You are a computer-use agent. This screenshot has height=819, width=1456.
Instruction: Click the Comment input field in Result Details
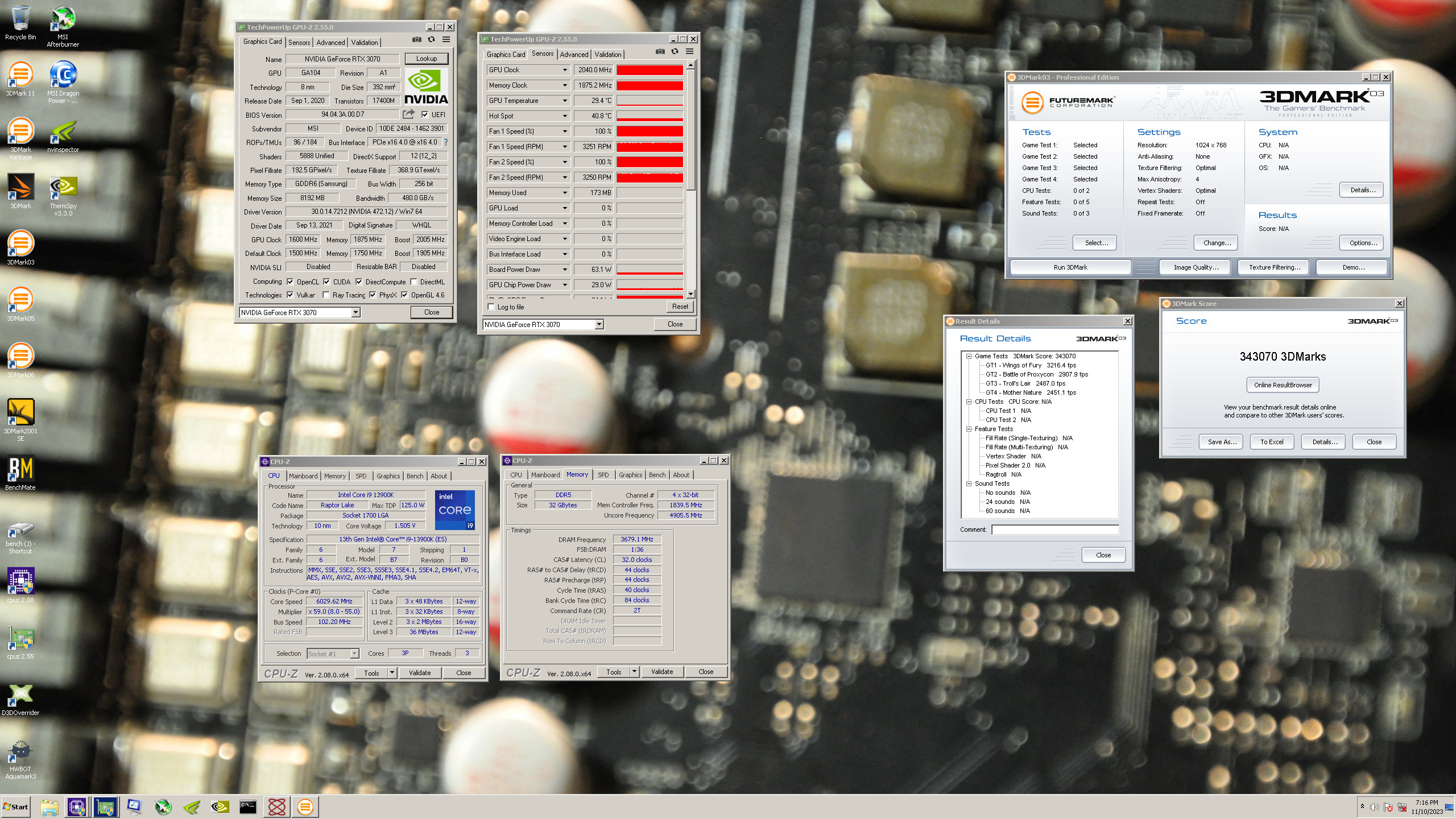[1055, 530]
